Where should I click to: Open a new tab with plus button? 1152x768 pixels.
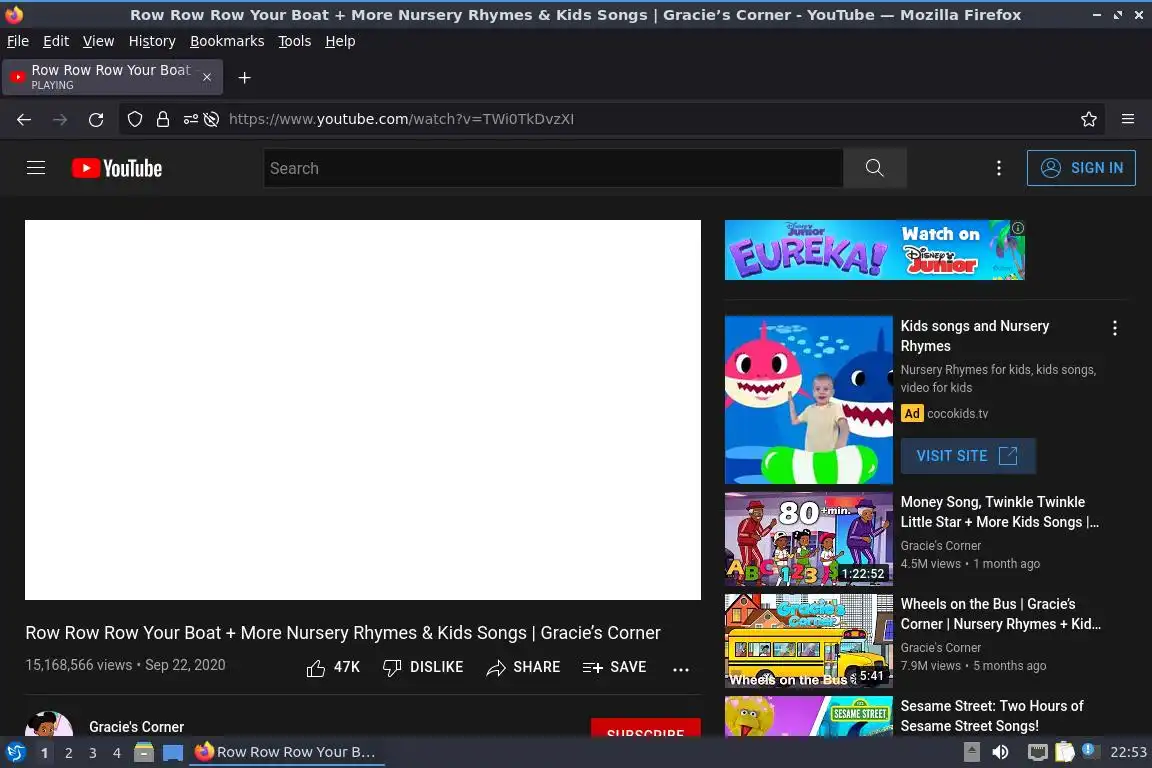click(245, 77)
